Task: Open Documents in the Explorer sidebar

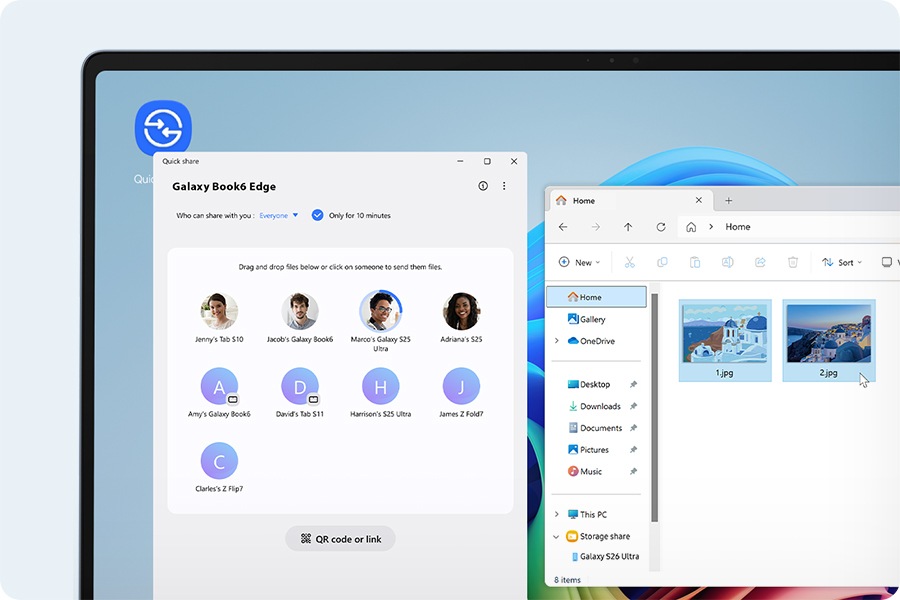Action: pos(595,428)
